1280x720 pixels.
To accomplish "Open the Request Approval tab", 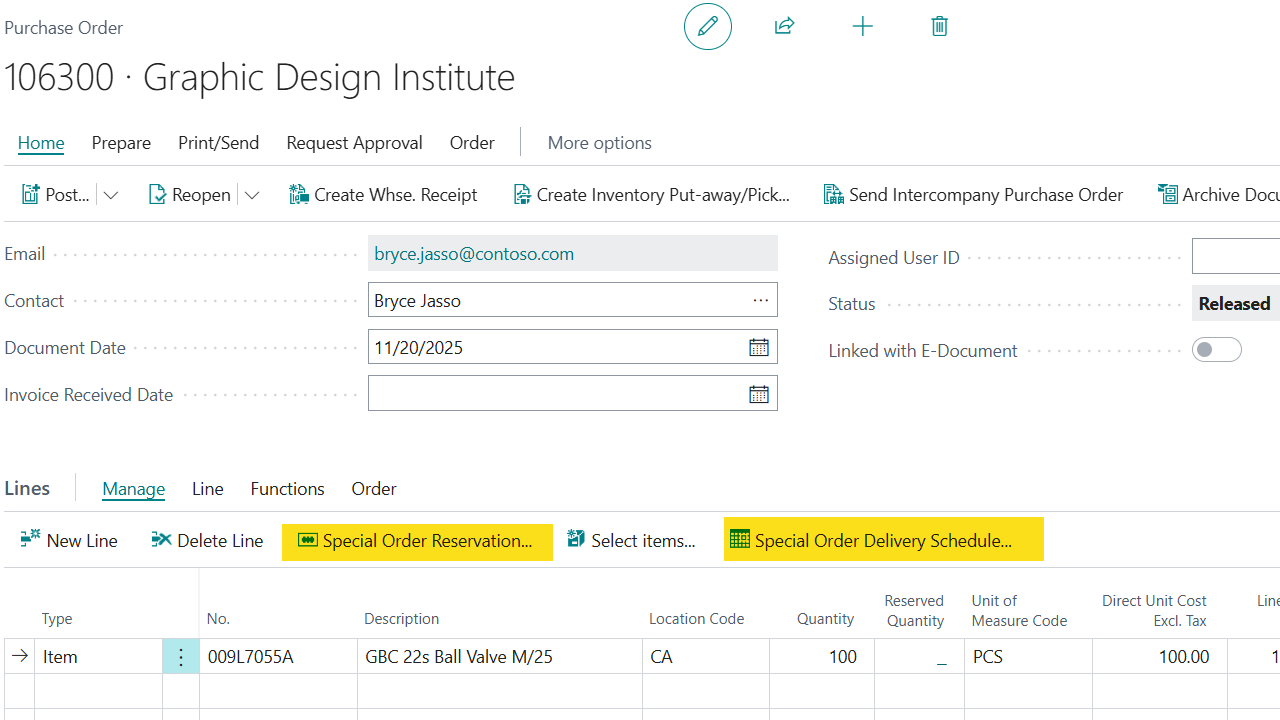I will click(354, 143).
